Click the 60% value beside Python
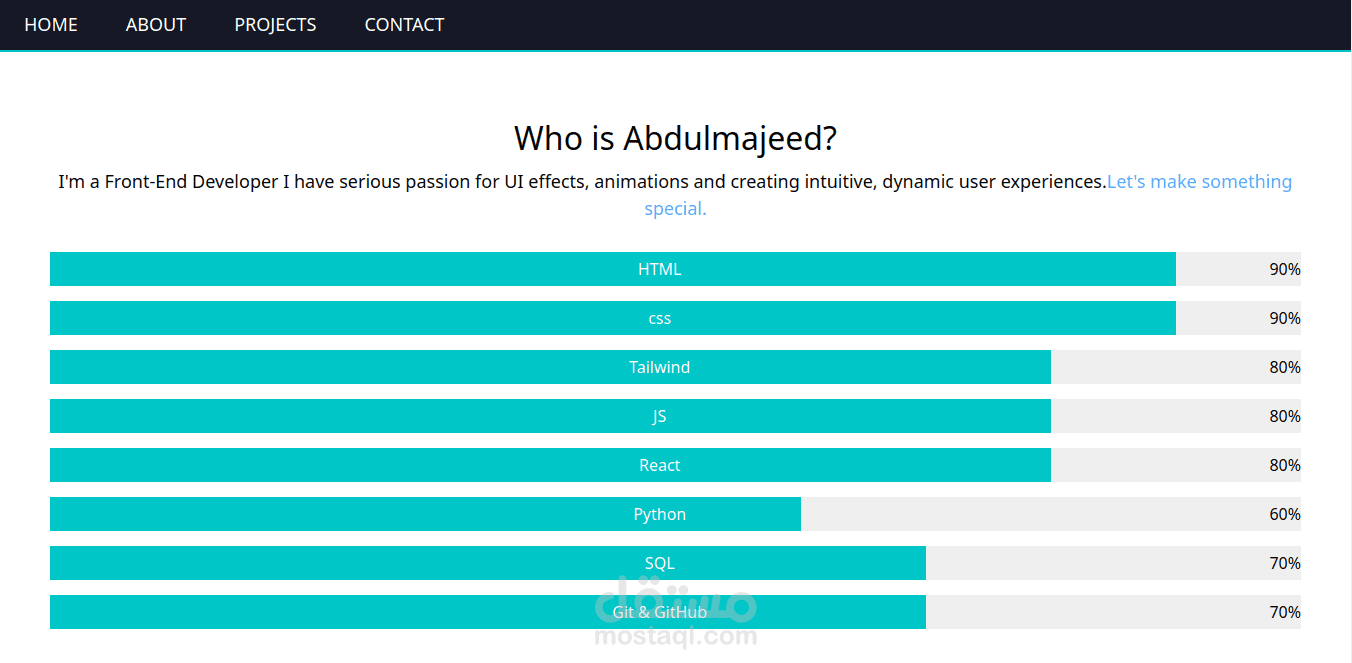This screenshot has height=663, width=1352. (x=1284, y=514)
